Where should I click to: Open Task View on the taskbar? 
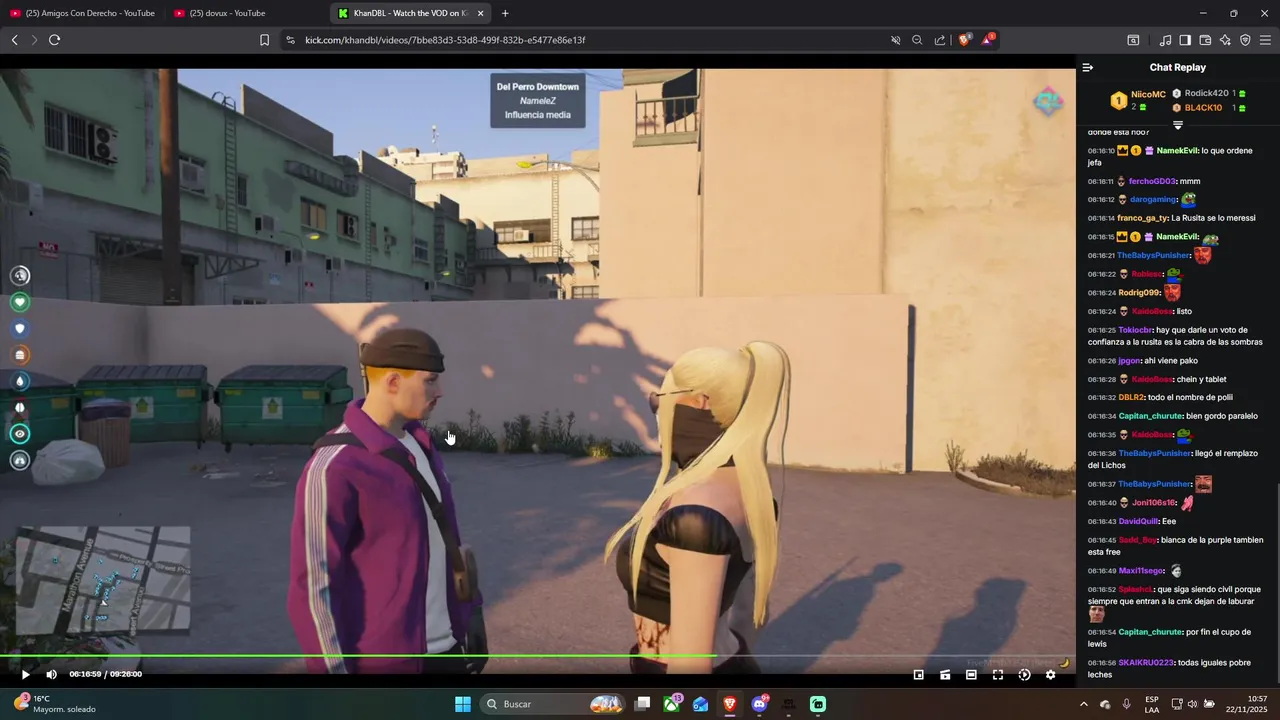[643, 704]
